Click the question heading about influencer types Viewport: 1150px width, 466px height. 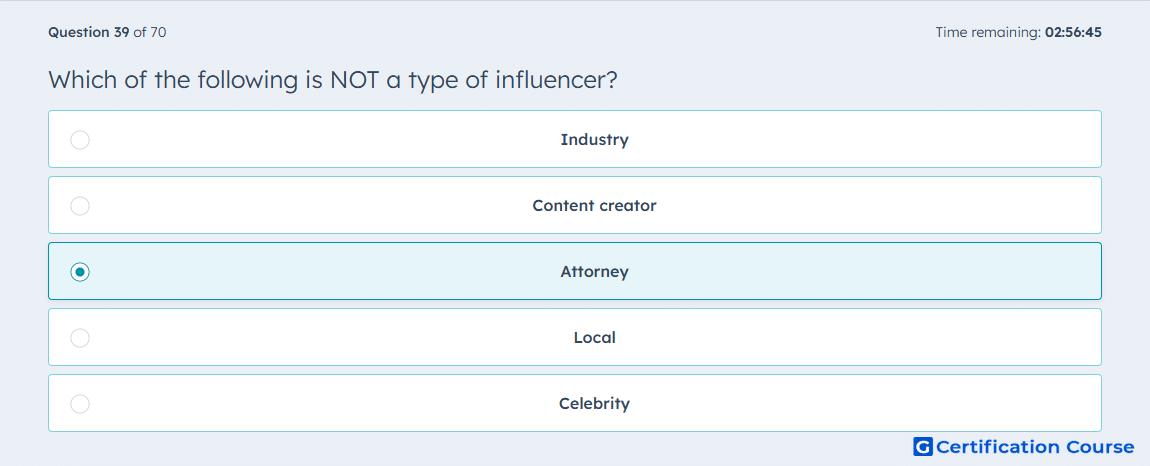tap(333, 80)
